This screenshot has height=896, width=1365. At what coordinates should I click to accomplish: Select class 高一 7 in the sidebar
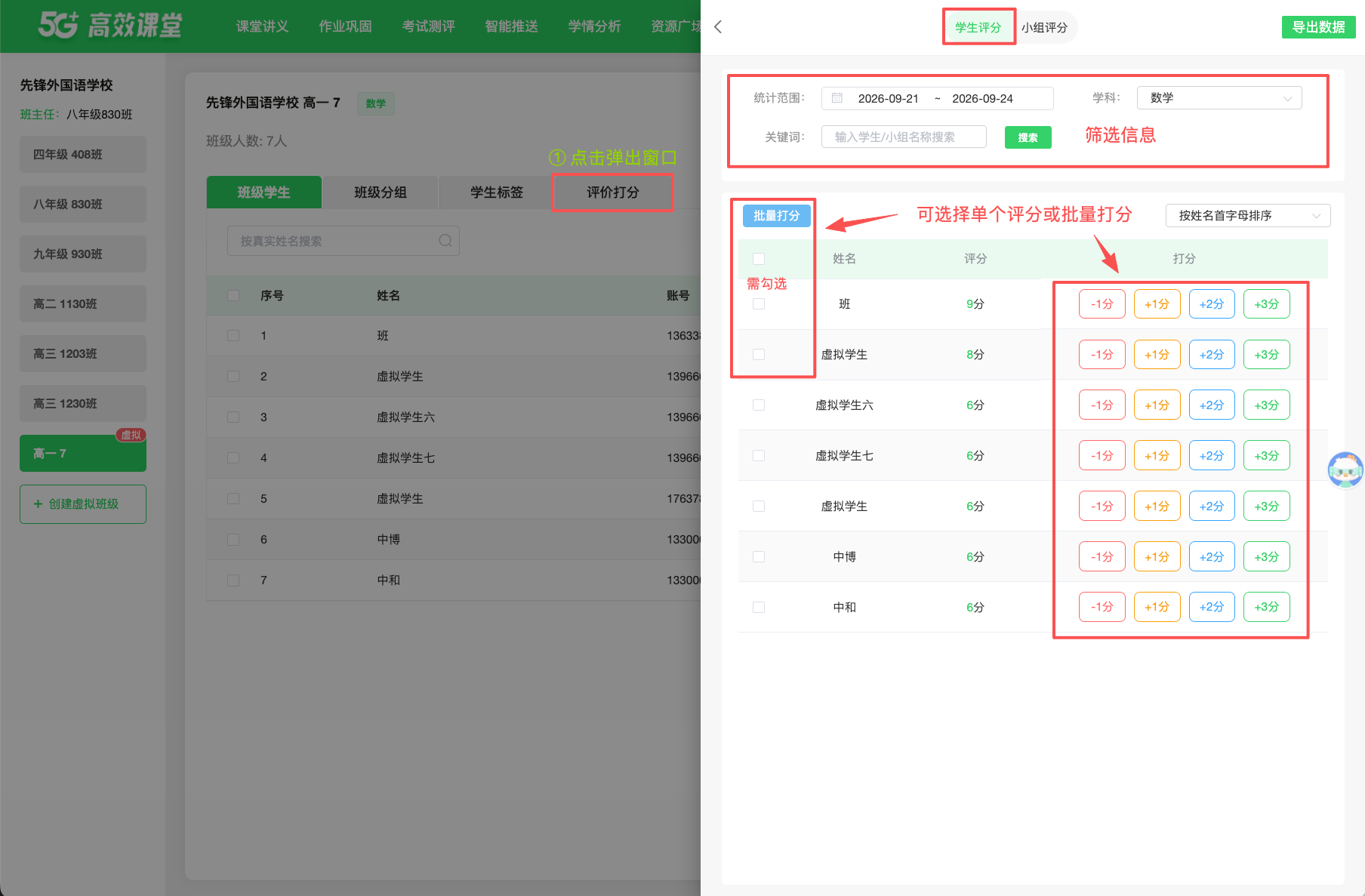(x=83, y=454)
